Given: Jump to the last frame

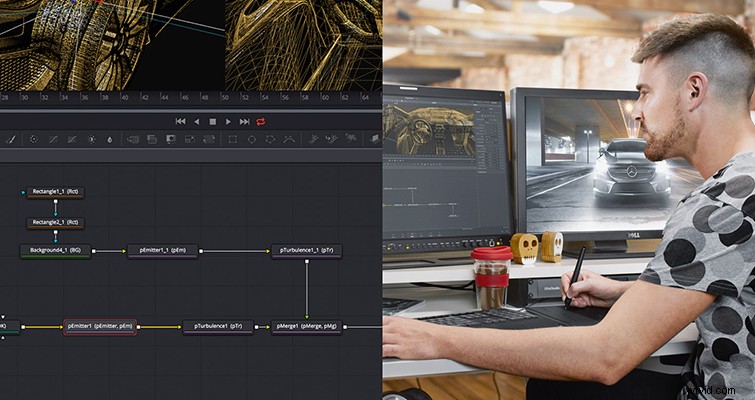Looking at the screenshot, I should click(x=245, y=122).
